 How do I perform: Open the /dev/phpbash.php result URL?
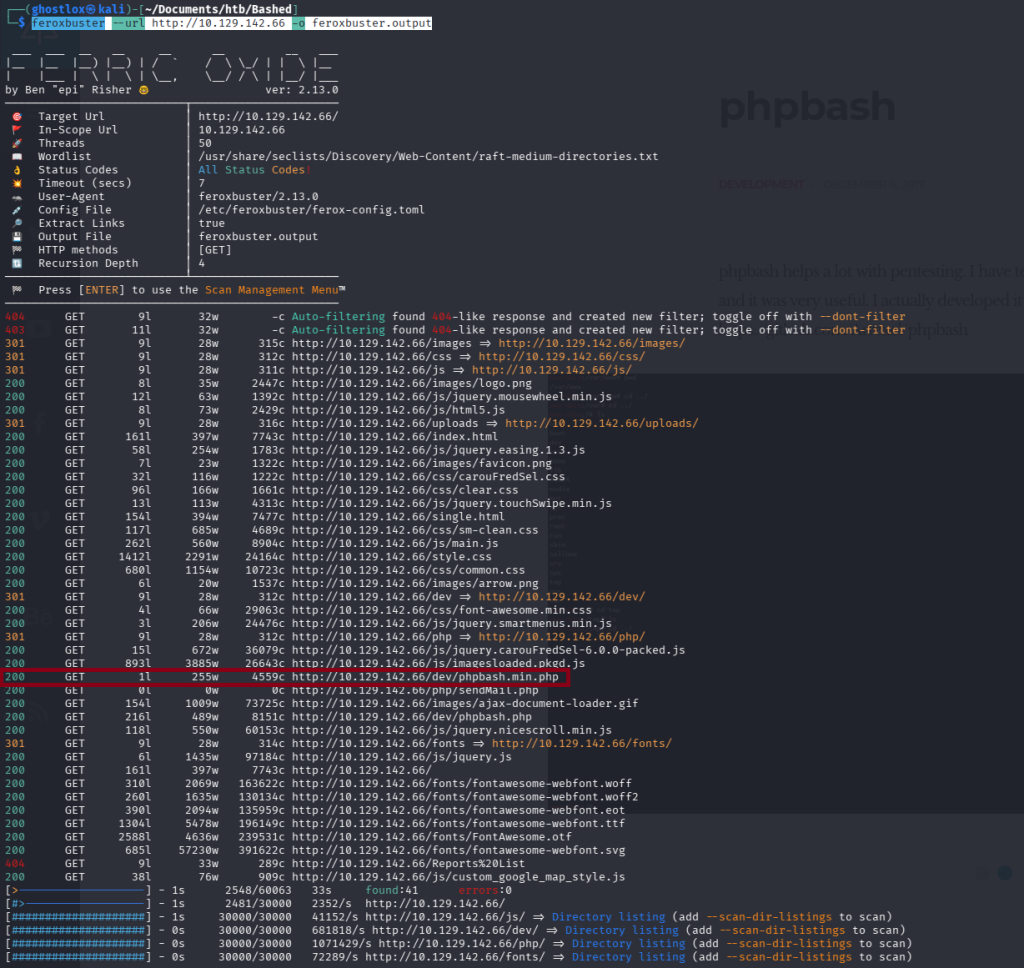pyautogui.click(x=411, y=717)
